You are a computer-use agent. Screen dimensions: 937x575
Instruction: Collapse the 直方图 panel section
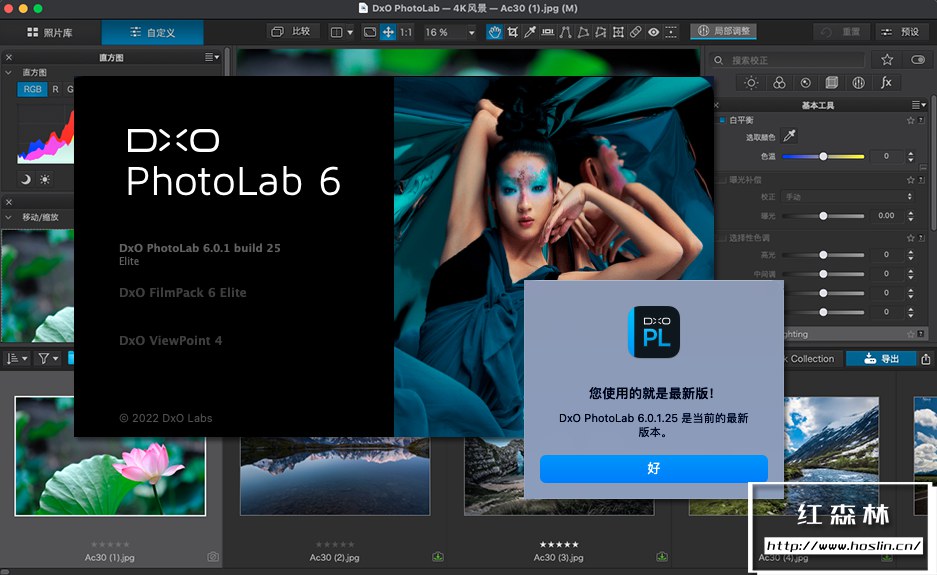[x=9, y=73]
